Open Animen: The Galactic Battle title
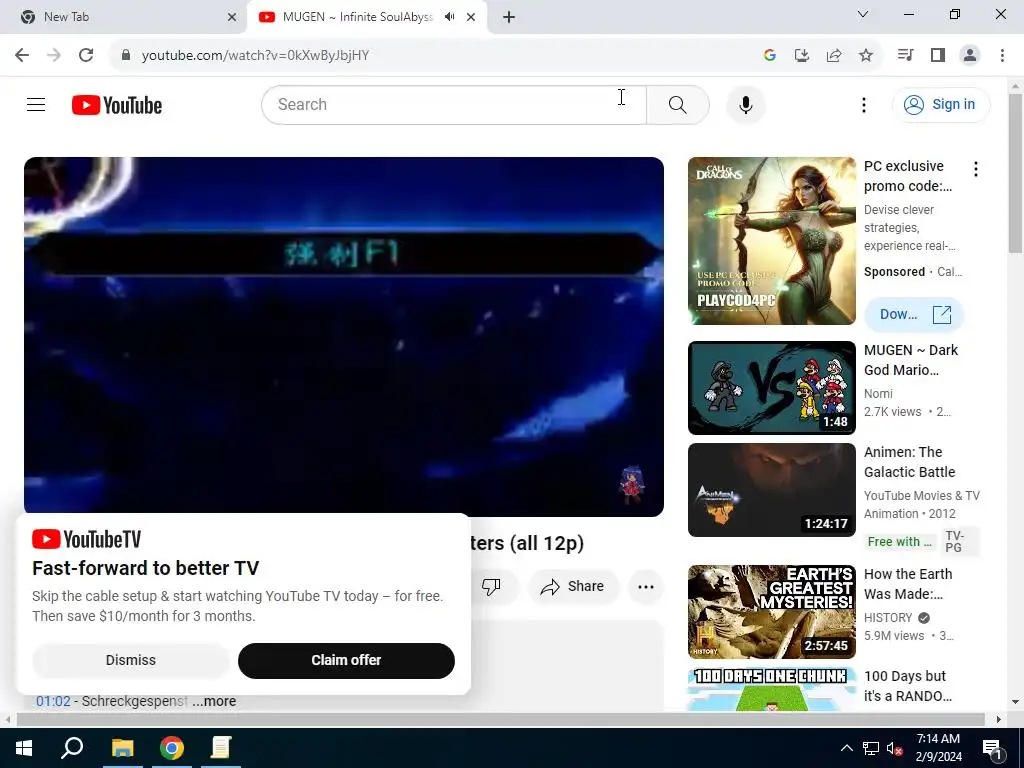Viewport: 1024px width, 768px height. pos(909,462)
